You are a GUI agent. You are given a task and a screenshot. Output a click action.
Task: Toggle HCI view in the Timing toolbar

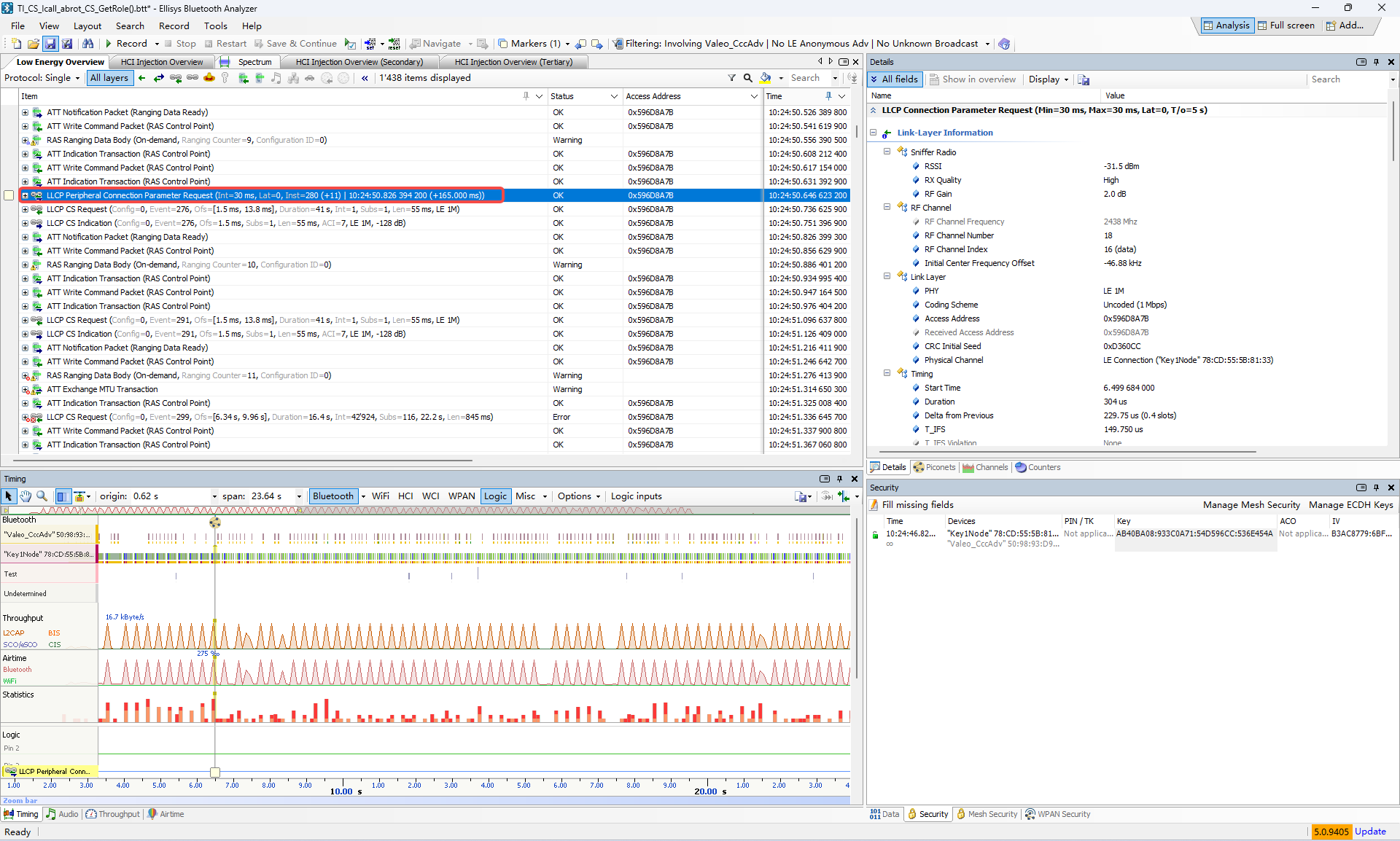coord(405,496)
